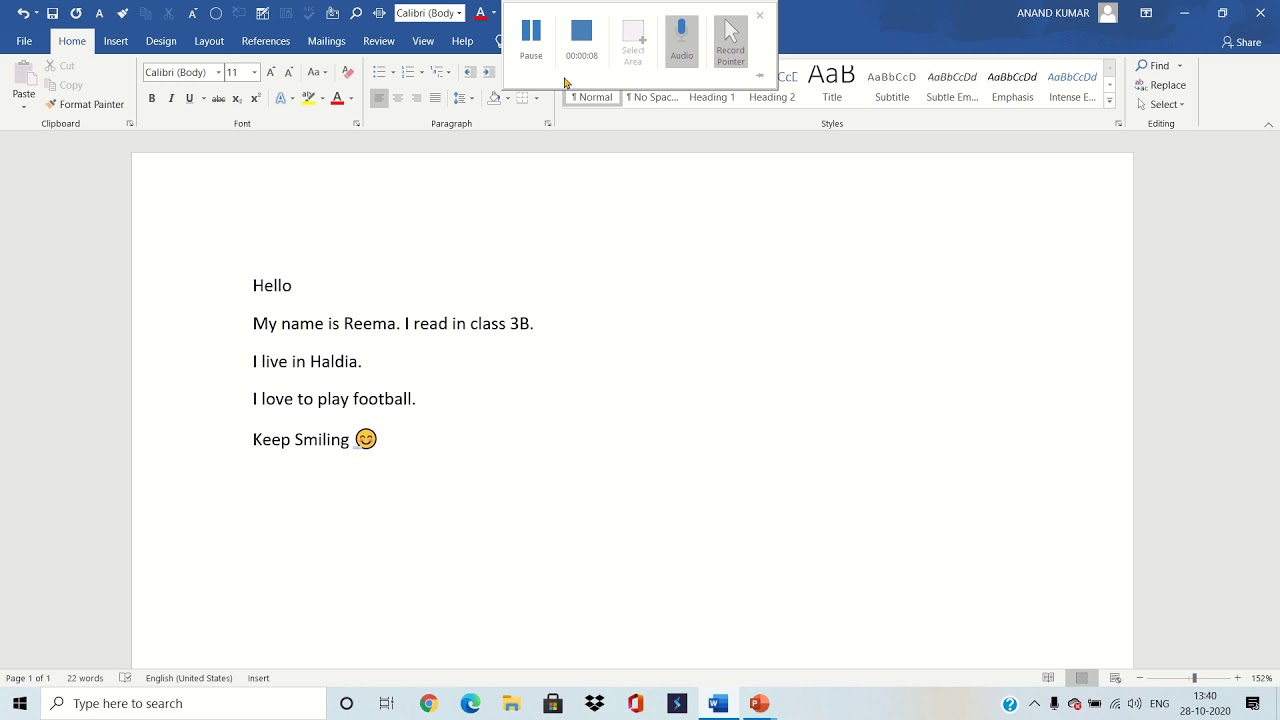Open PowerPoint from the taskbar
1280x720 pixels.
point(759,704)
